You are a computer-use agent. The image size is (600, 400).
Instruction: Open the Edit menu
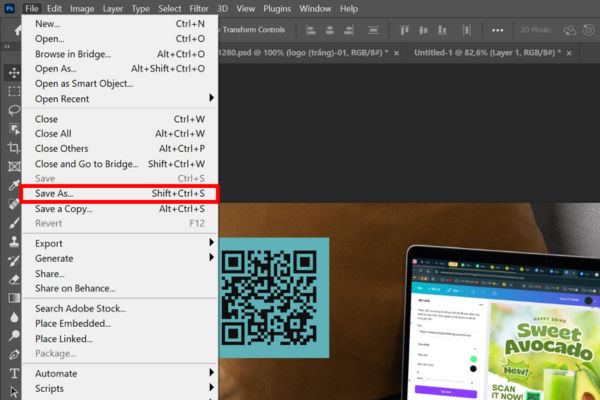click(x=54, y=8)
